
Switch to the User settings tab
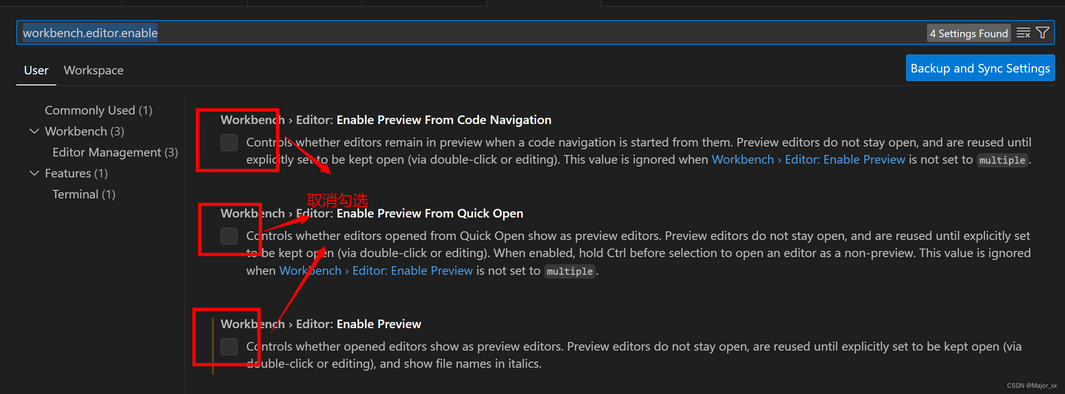[x=36, y=70]
